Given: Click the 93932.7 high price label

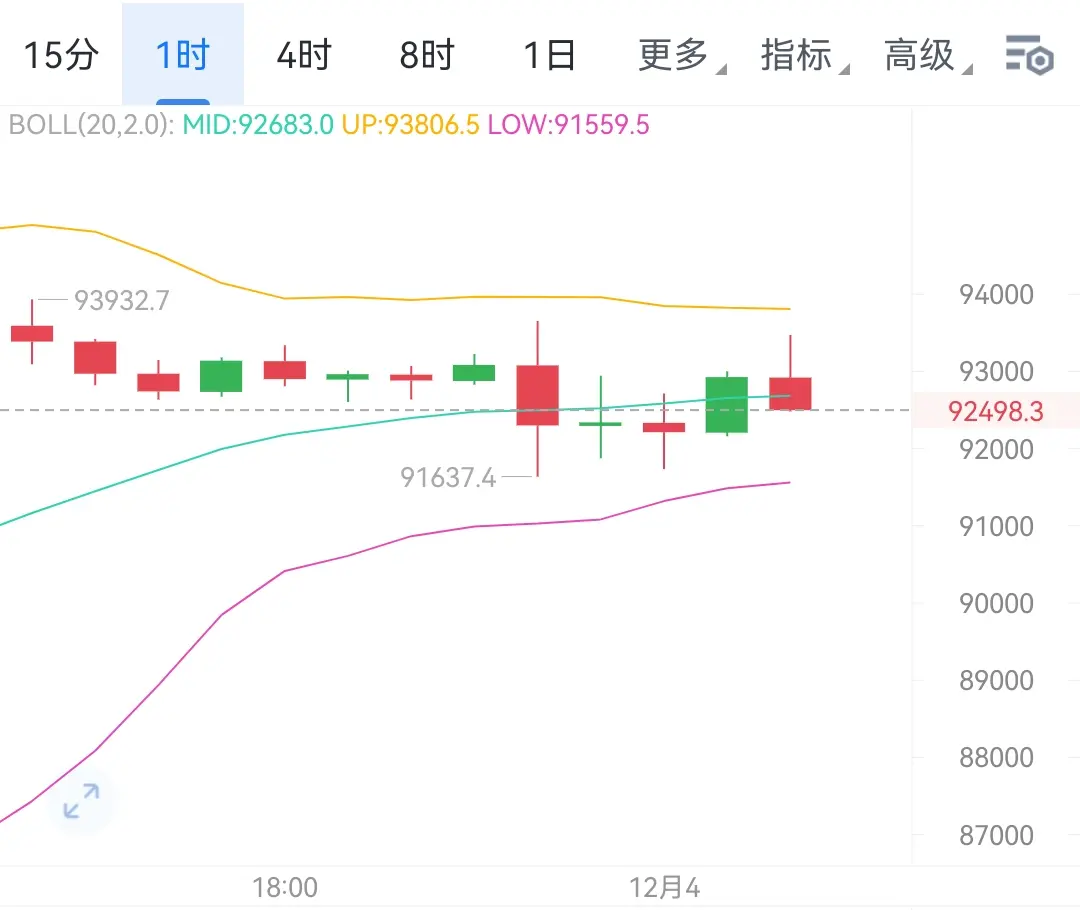Looking at the screenshot, I should tap(121, 300).
